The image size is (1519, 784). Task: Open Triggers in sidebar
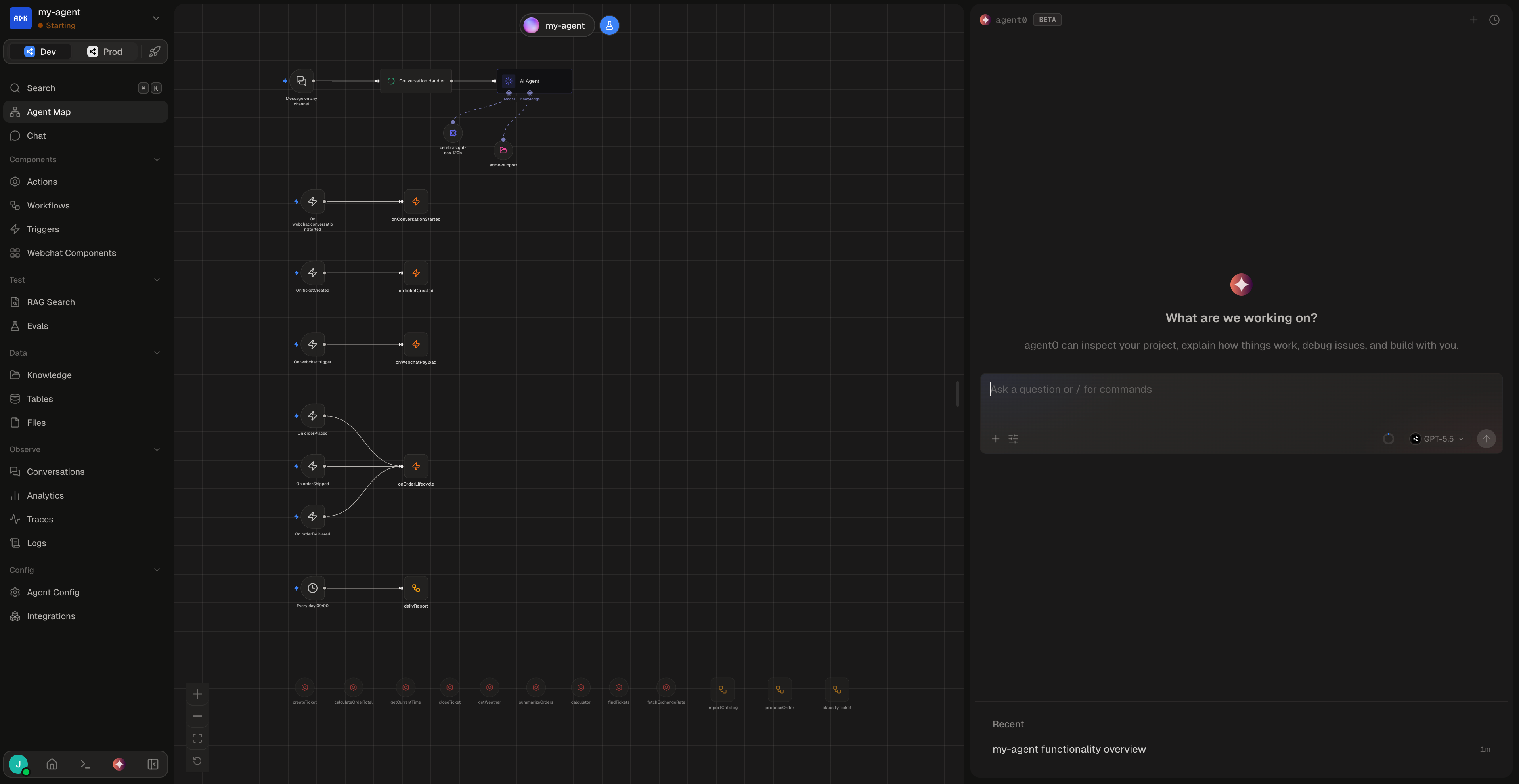(x=86, y=229)
